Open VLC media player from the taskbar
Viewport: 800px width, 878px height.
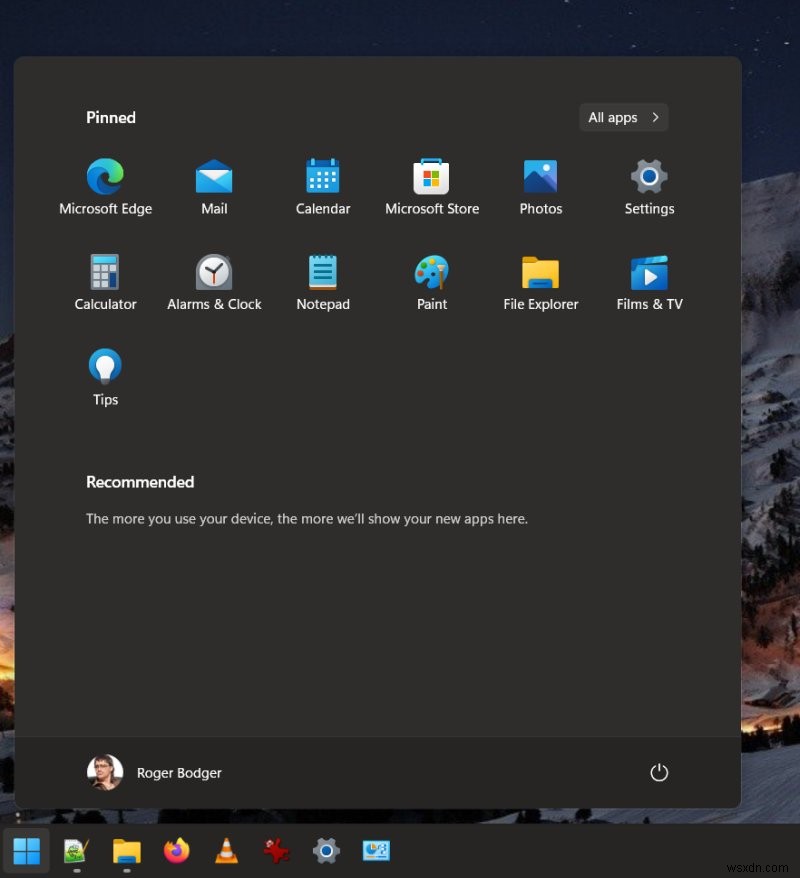point(226,851)
